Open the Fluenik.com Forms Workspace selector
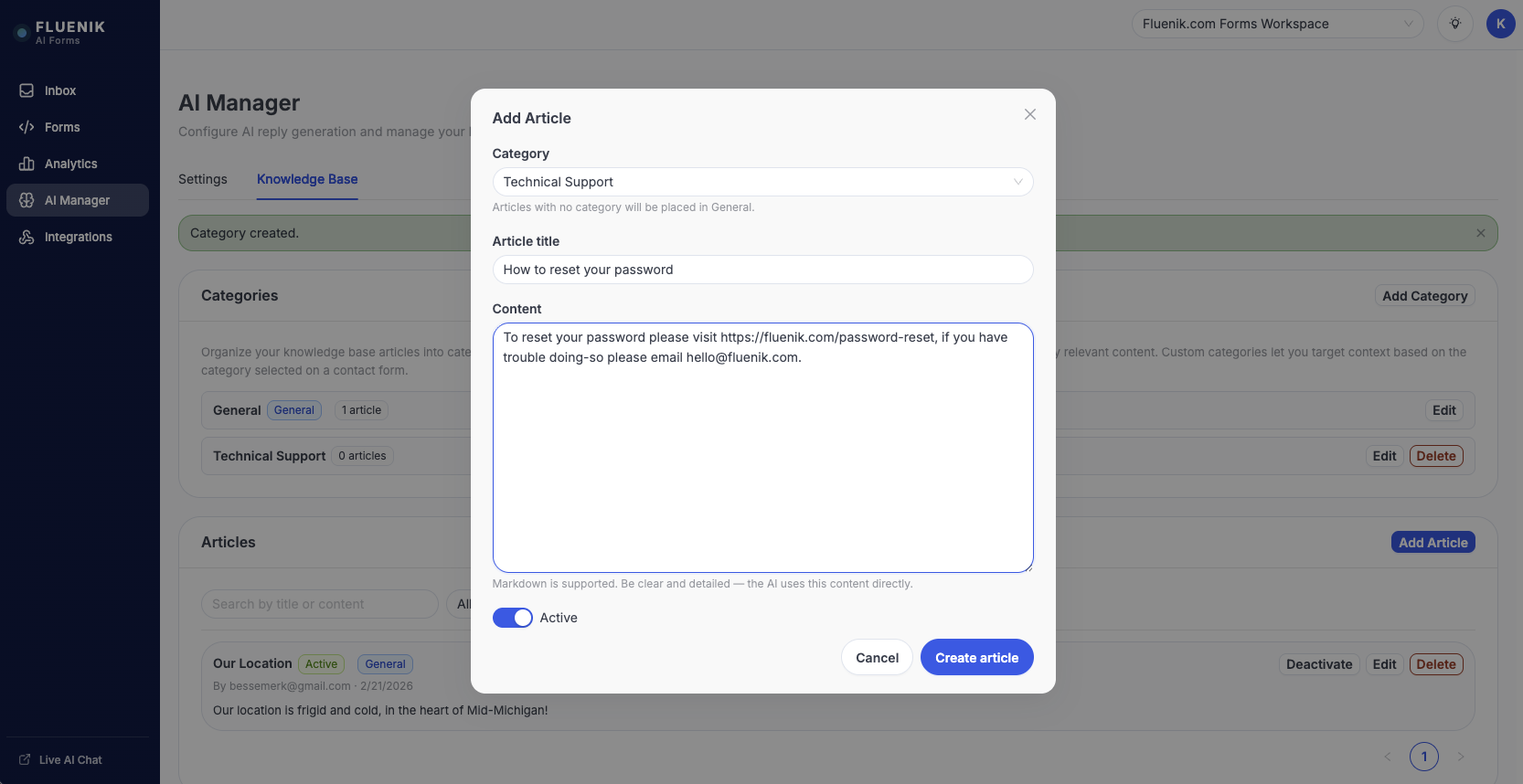Screen dimensions: 1523x784 click(x=1276, y=24)
